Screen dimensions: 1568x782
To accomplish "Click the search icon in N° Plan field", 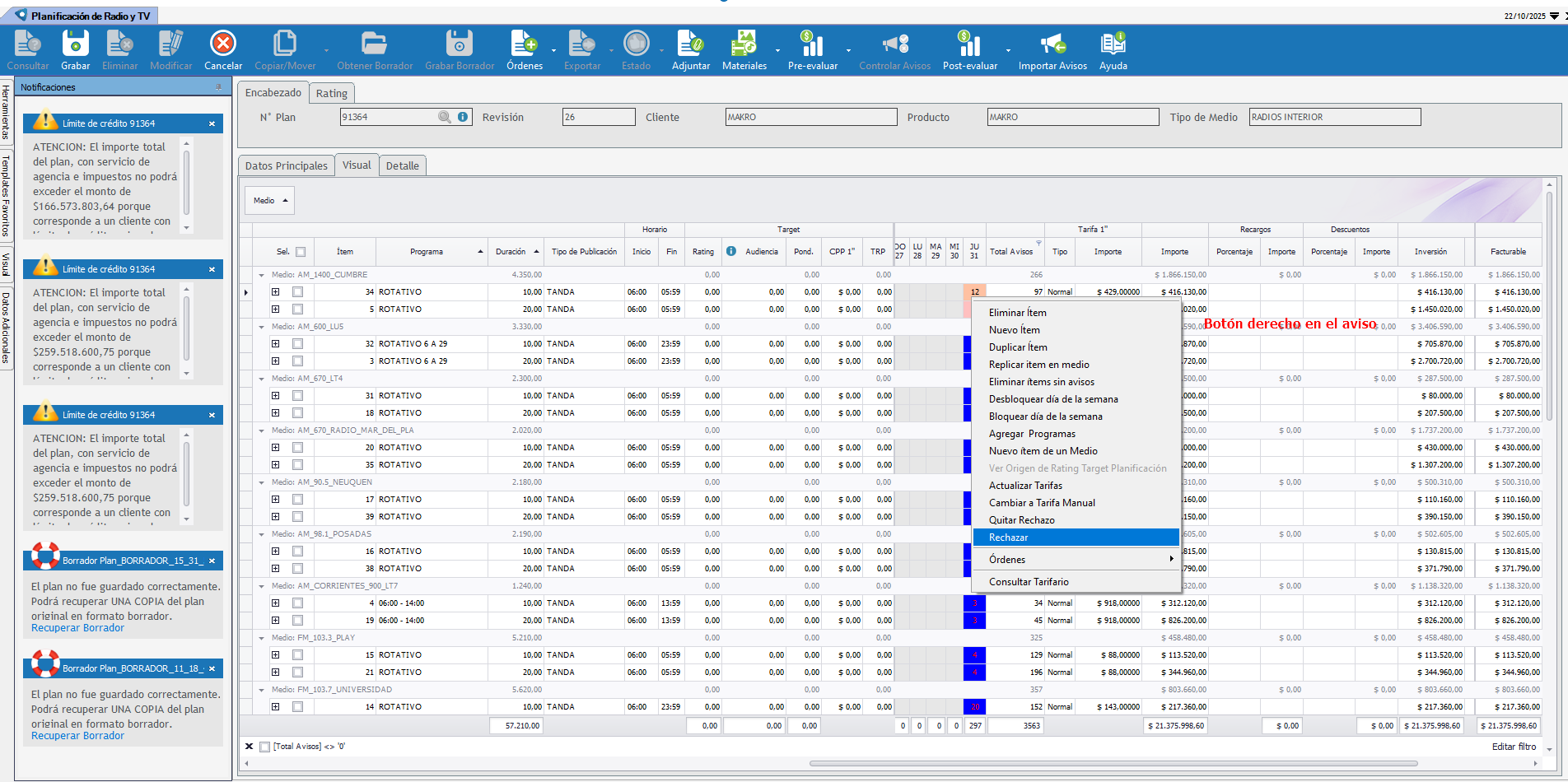I will point(445,117).
